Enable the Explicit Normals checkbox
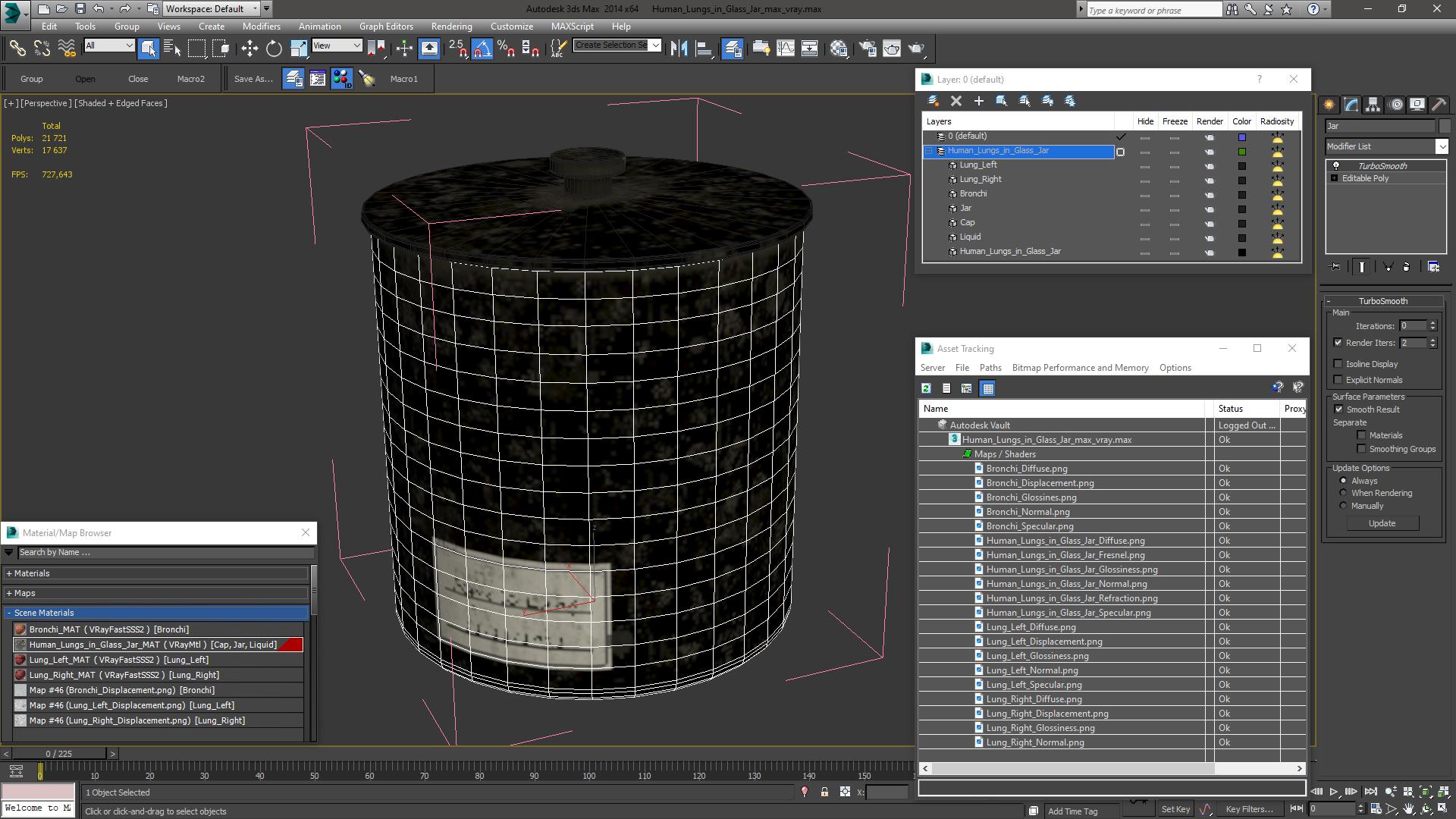This screenshot has width=1456, height=819. (x=1338, y=380)
